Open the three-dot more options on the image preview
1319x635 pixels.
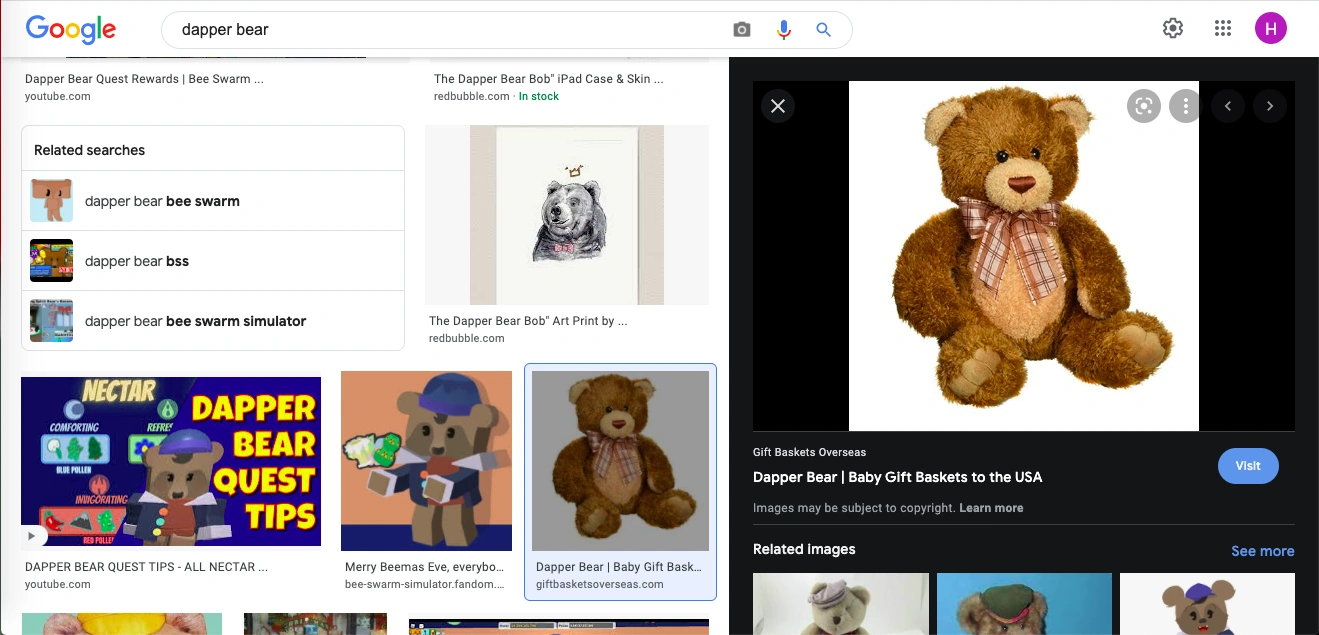[x=1185, y=106]
